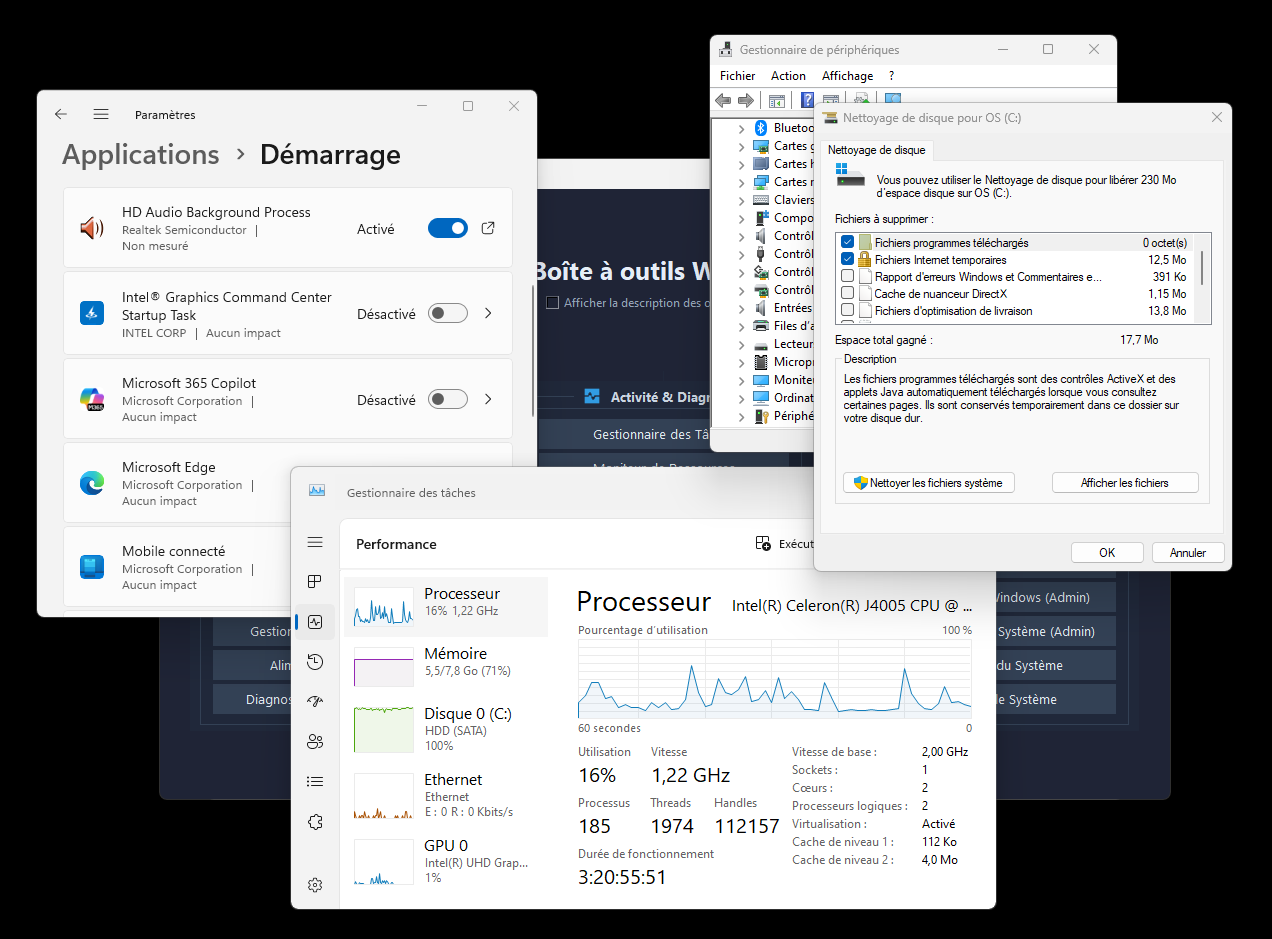Click Afficher les fichiers button
1272x939 pixels.
pos(1125,483)
